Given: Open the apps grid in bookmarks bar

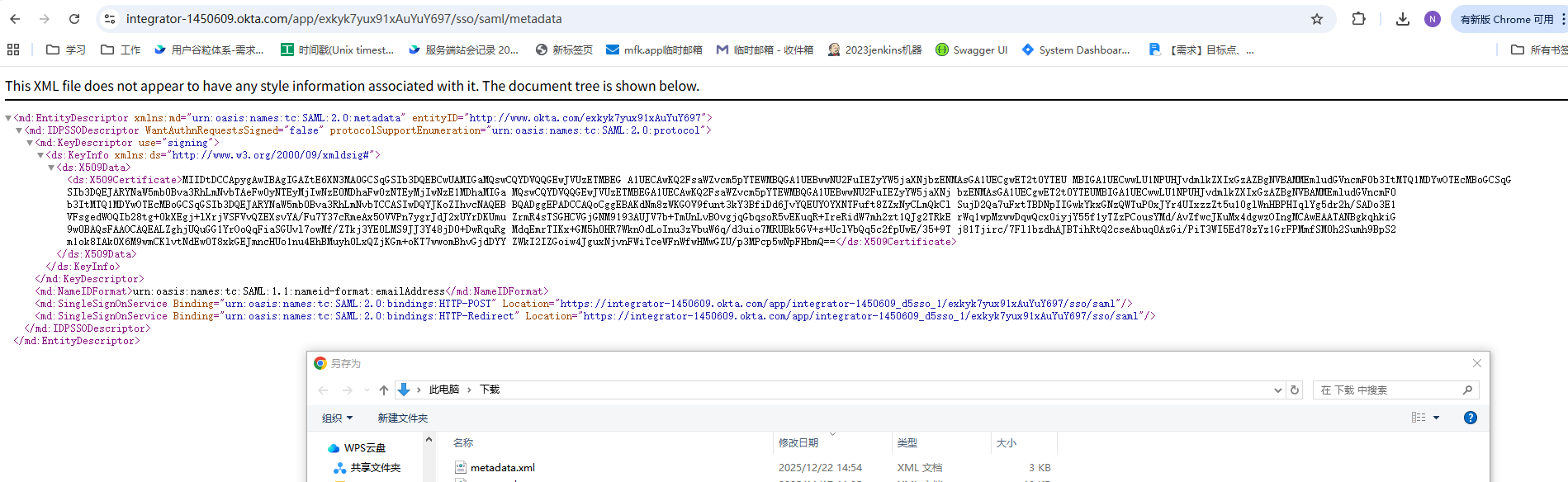Looking at the screenshot, I should tap(13, 50).
